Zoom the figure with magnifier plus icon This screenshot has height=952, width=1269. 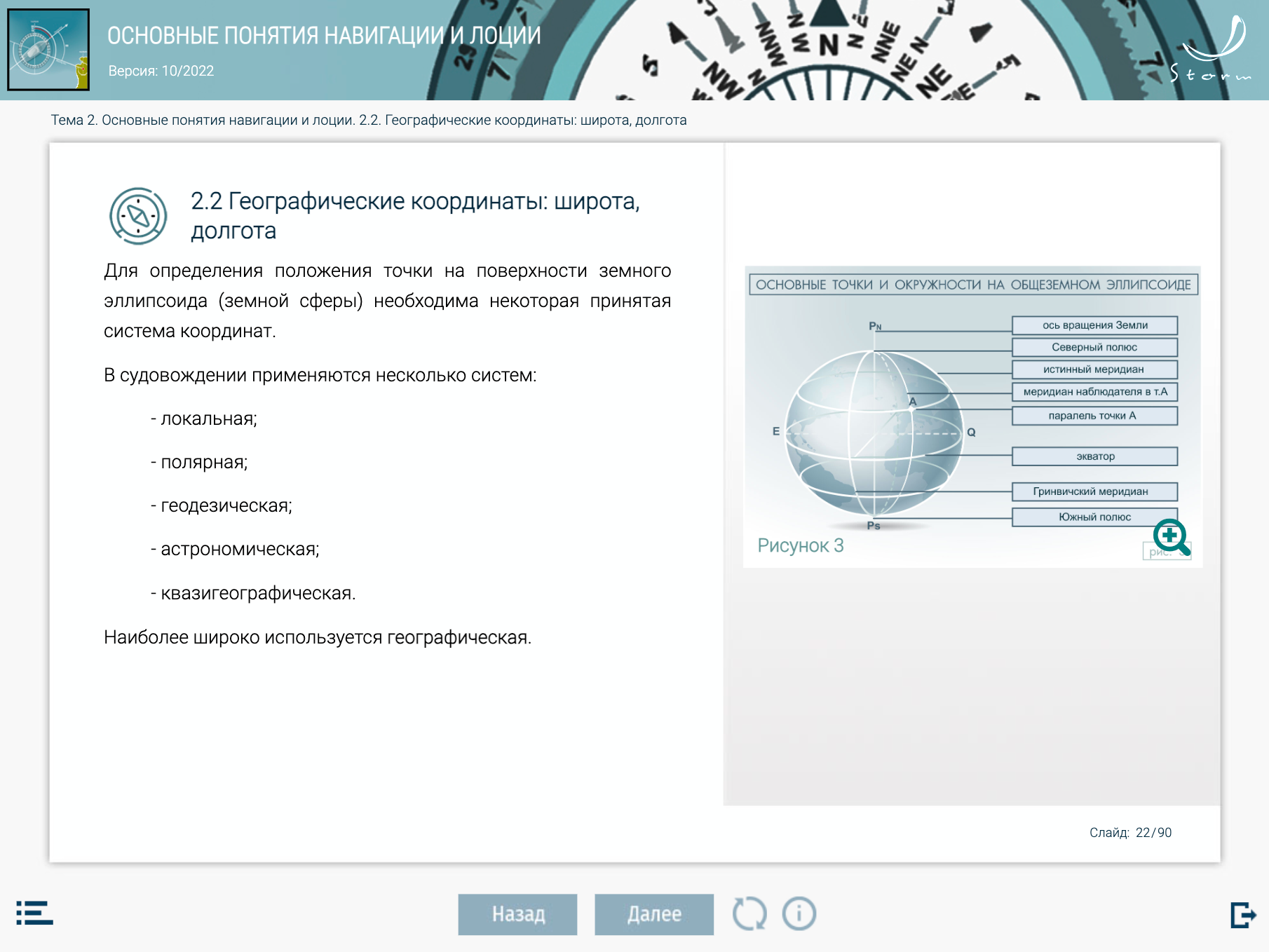(x=1172, y=538)
